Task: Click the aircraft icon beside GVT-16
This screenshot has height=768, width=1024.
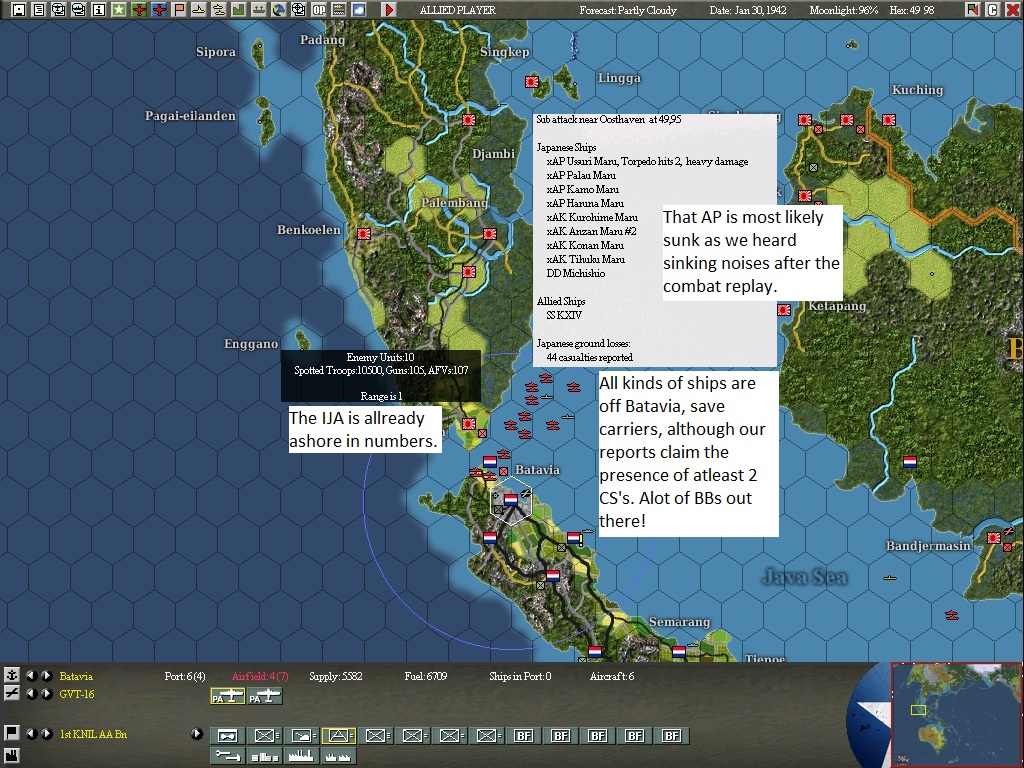Action: (x=11, y=694)
